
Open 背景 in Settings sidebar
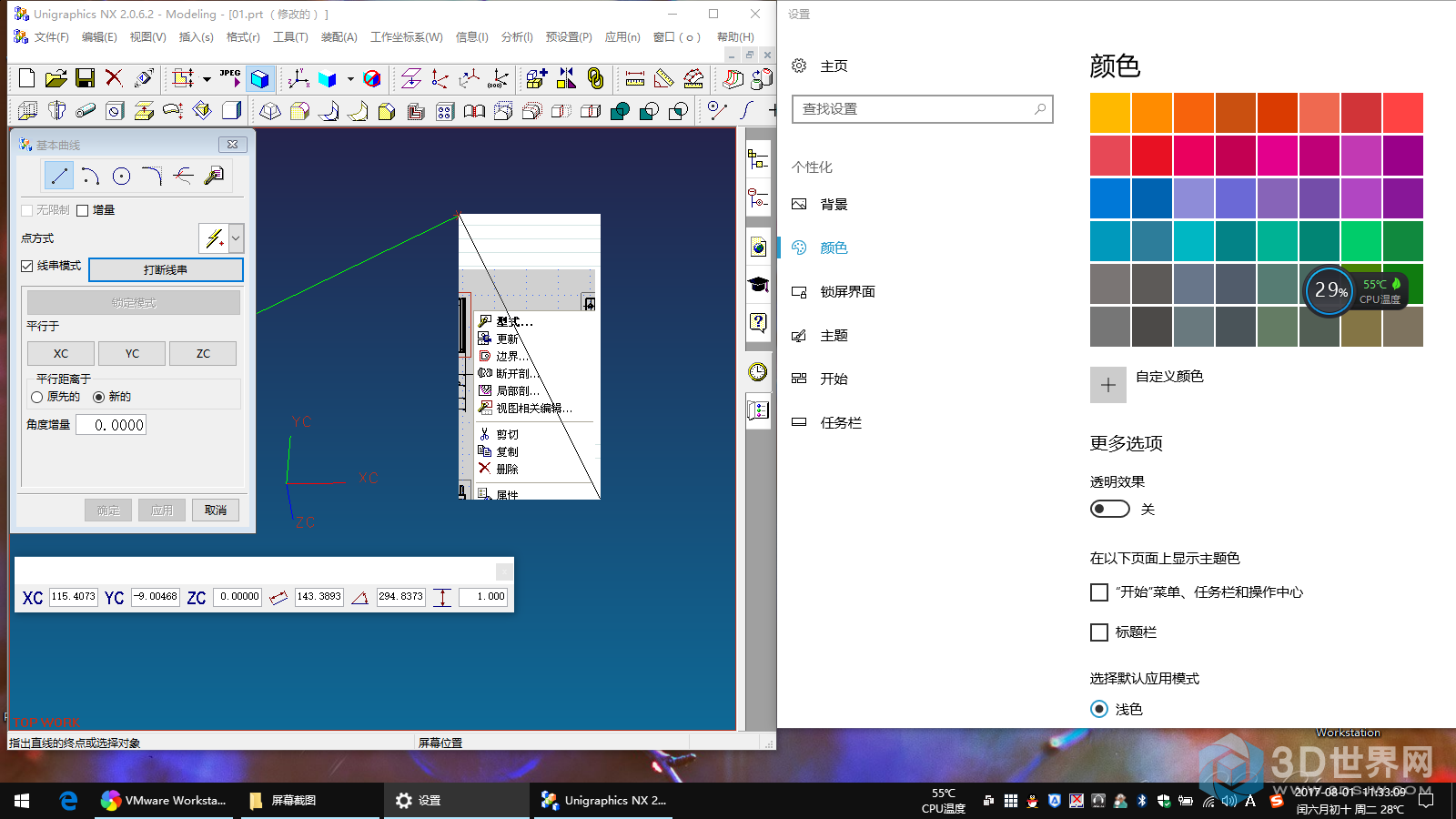(834, 205)
